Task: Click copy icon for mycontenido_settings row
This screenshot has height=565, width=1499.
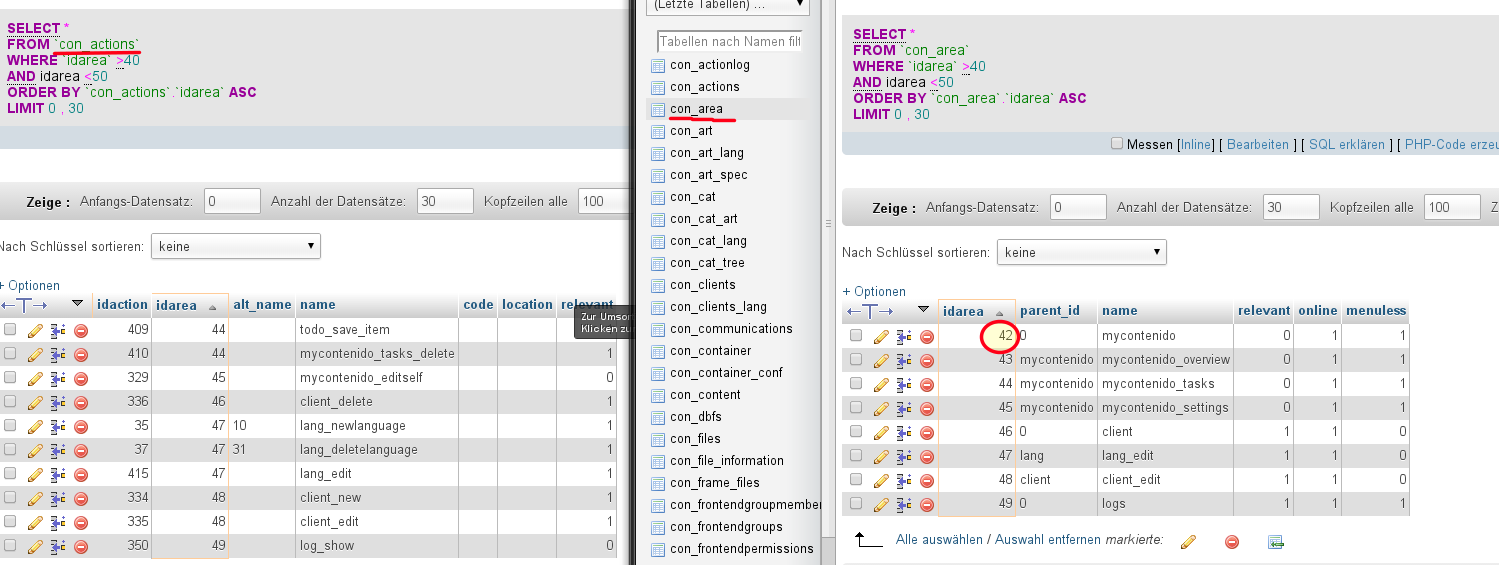Action: 904,408
